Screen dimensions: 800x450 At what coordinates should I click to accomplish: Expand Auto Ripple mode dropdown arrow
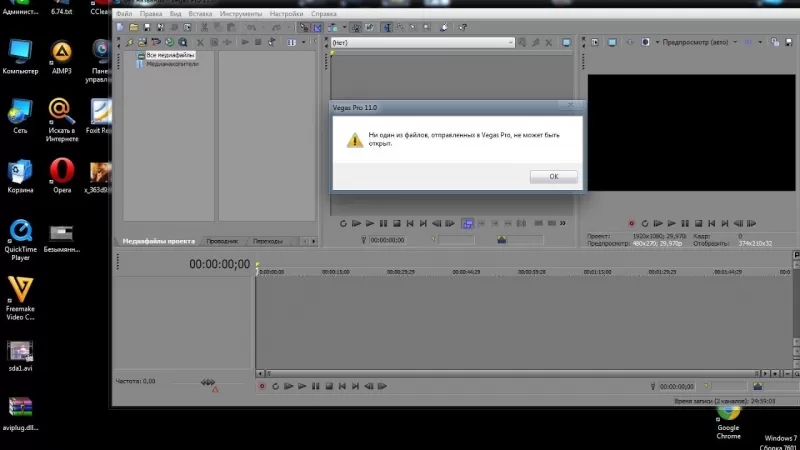344,27
